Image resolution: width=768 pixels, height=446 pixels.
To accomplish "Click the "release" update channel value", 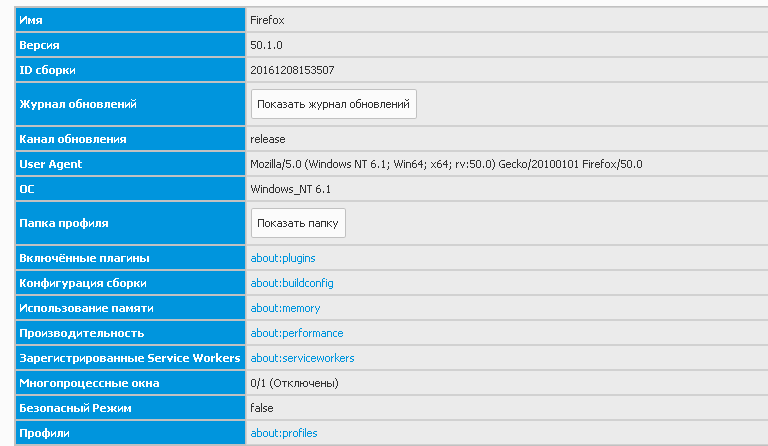I will tap(267, 139).
